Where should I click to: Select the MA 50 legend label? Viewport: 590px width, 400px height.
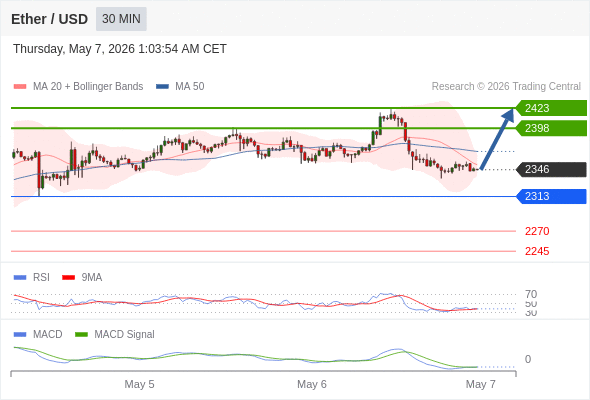pyautogui.click(x=190, y=87)
